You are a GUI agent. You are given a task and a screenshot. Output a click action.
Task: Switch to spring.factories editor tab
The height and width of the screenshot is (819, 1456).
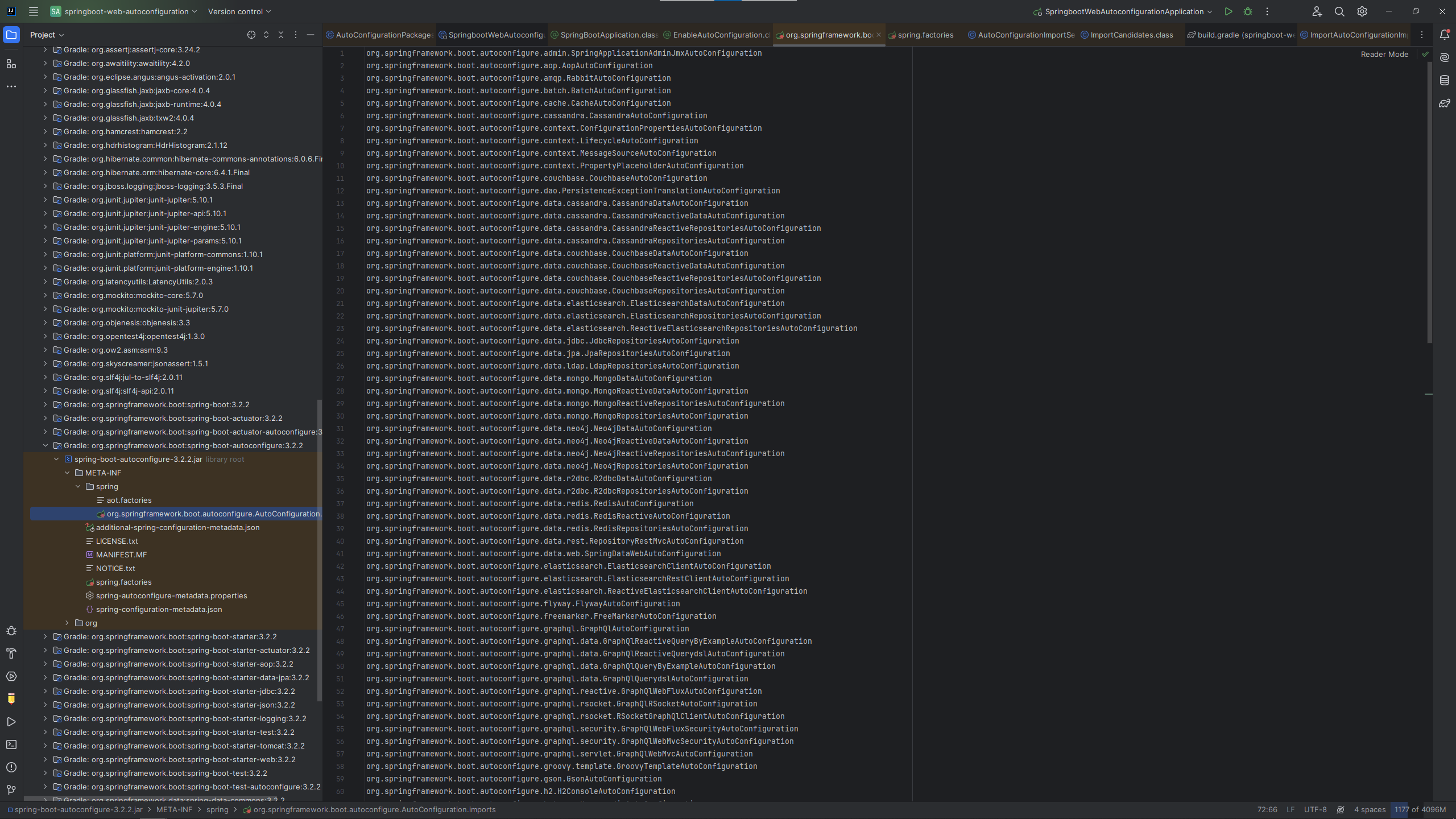[925, 35]
